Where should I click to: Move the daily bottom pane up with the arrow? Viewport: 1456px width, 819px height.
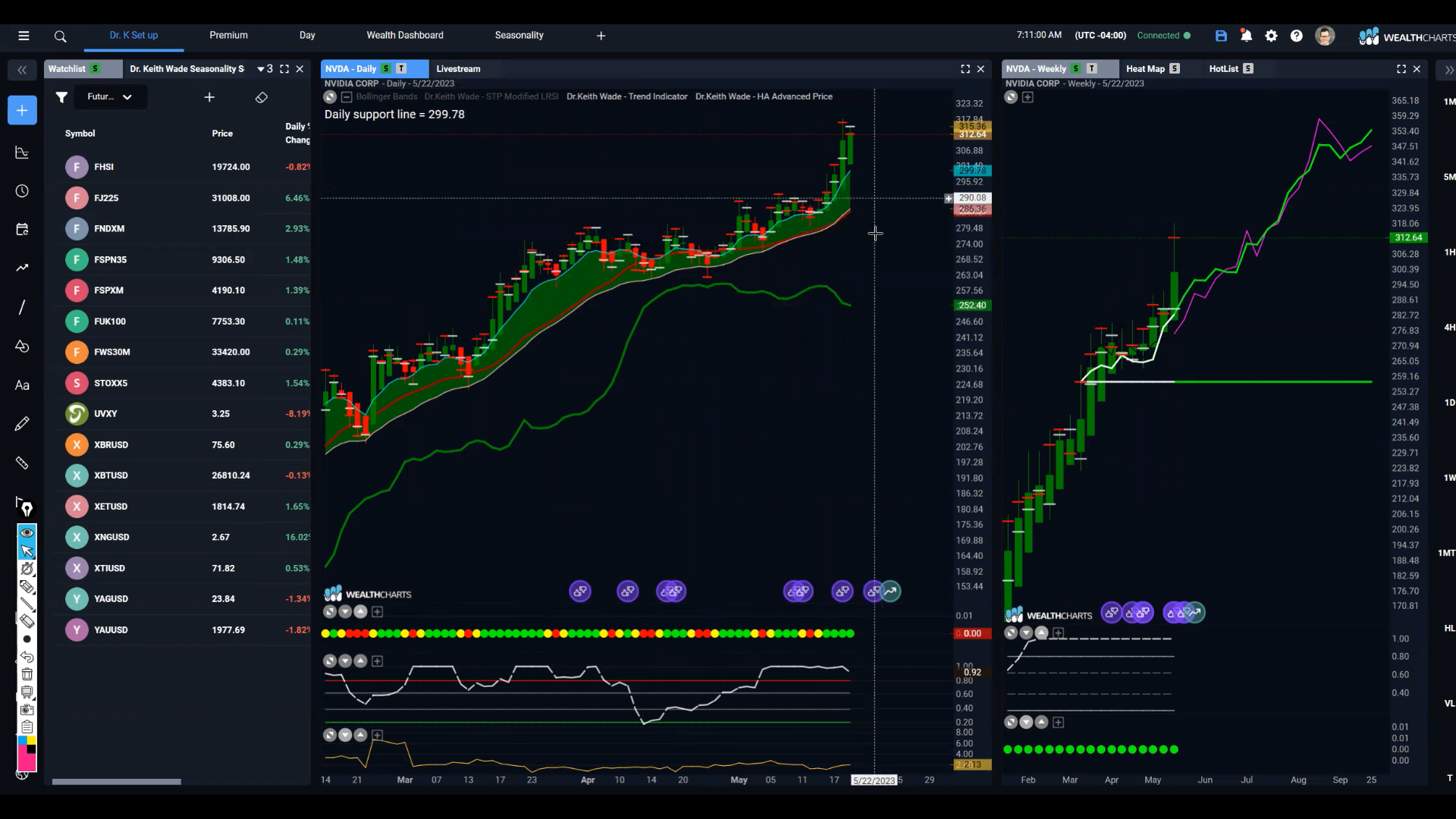tap(360, 735)
